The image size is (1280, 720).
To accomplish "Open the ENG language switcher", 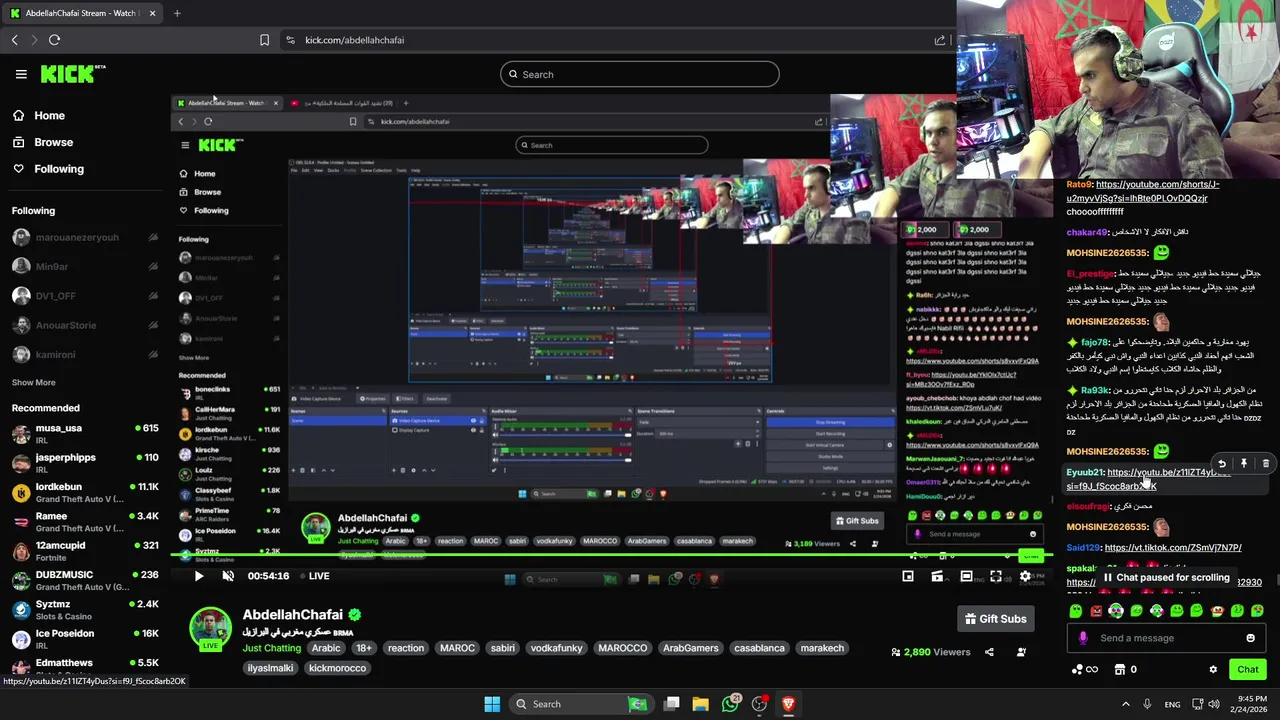I will 1172,704.
